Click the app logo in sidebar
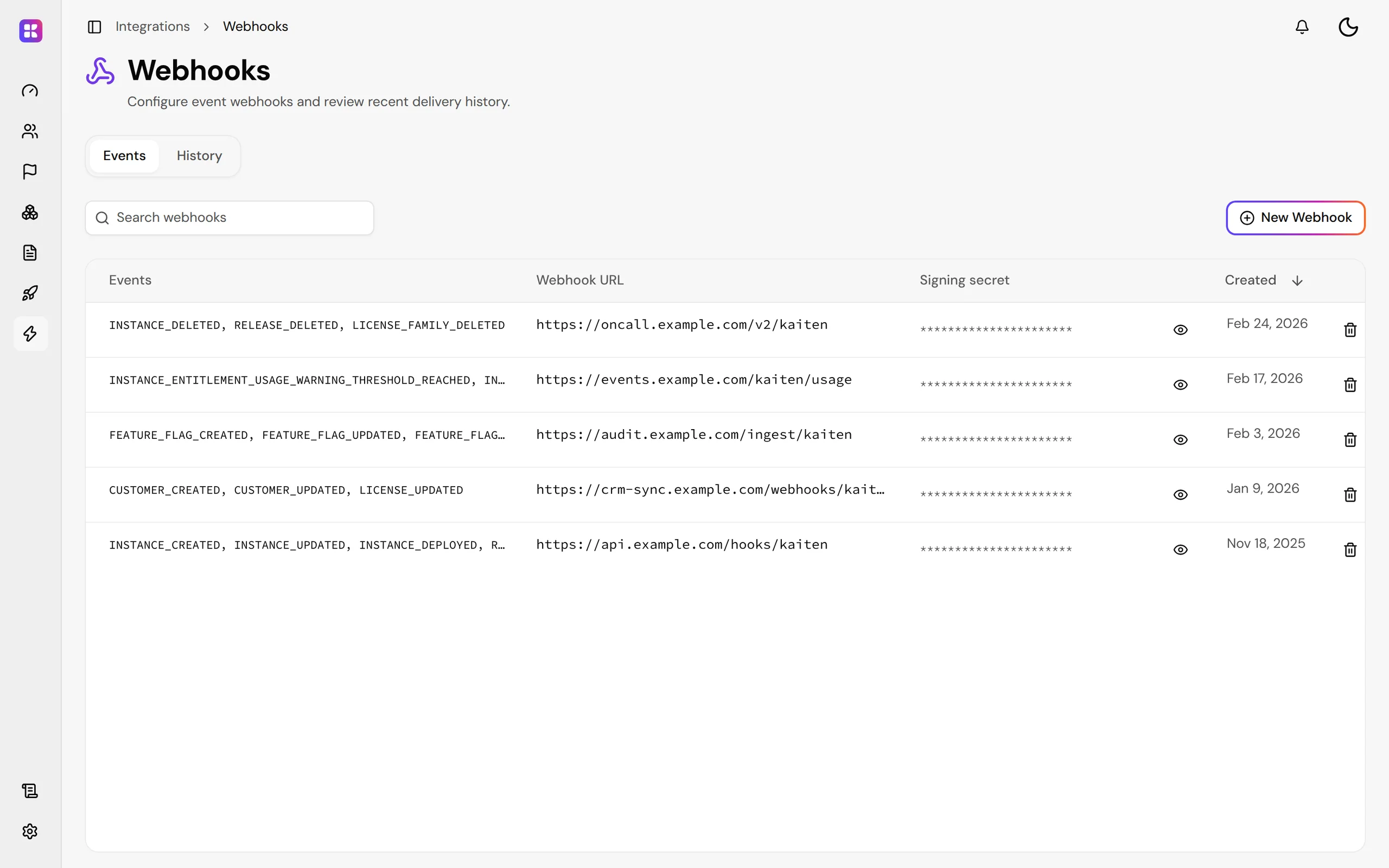The height and width of the screenshot is (868, 1389). [x=30, y=30]
